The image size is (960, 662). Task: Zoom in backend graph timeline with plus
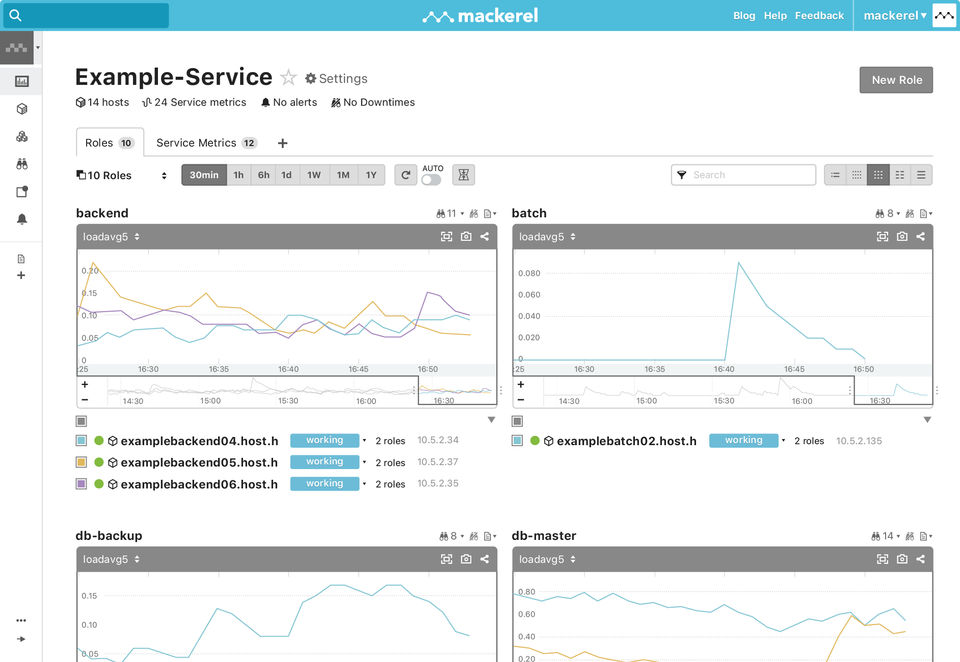pos(85,384)
